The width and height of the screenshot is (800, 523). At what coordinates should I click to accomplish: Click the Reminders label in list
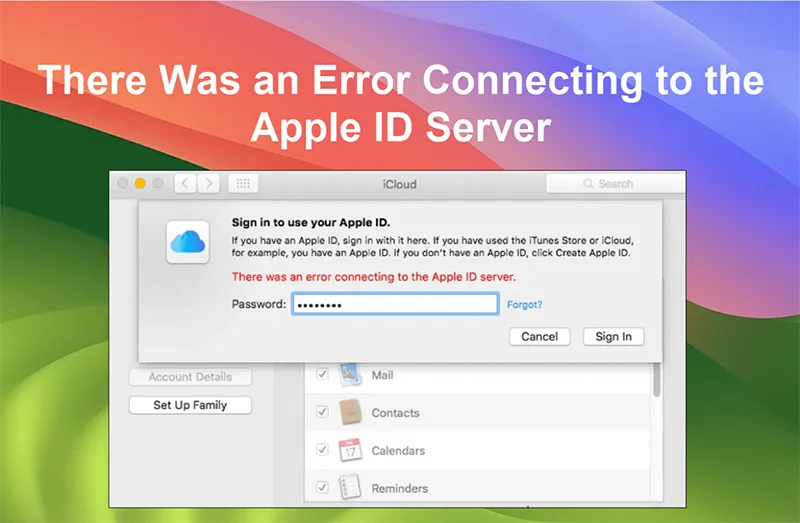(399, 488)
